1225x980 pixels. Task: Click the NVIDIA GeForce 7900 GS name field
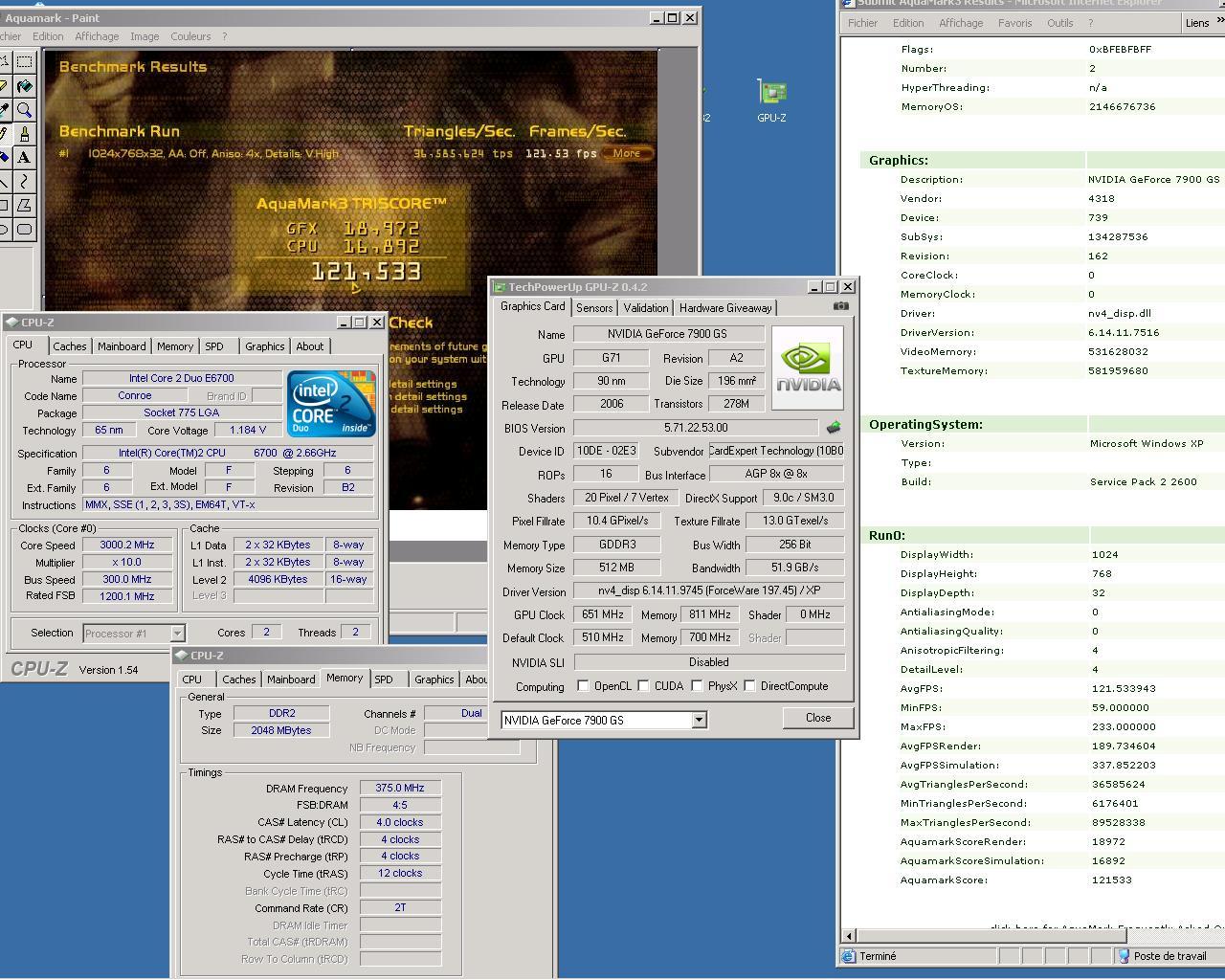tap(669, 334)
